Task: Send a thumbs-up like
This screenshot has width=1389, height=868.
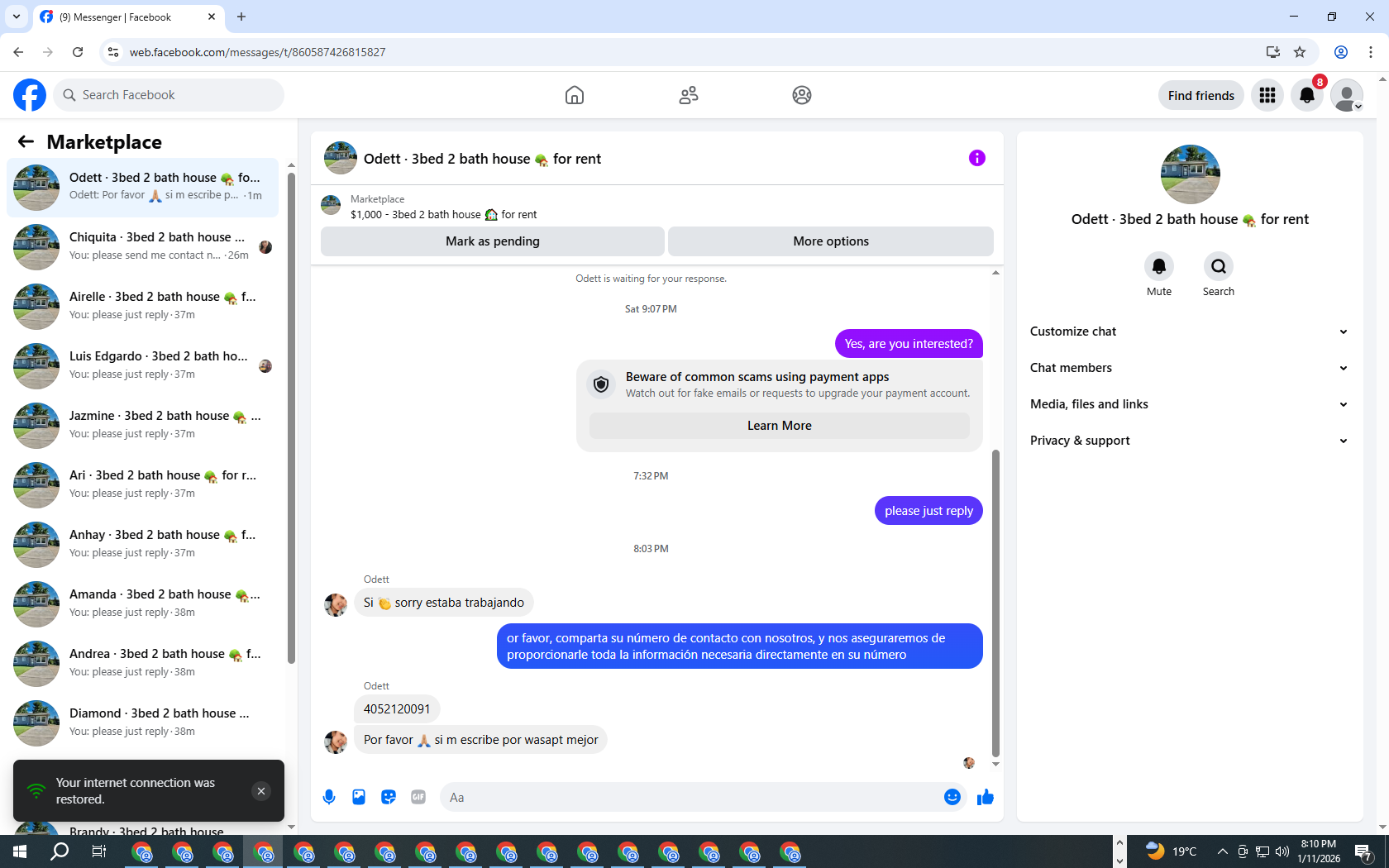Action: (986, 797)
